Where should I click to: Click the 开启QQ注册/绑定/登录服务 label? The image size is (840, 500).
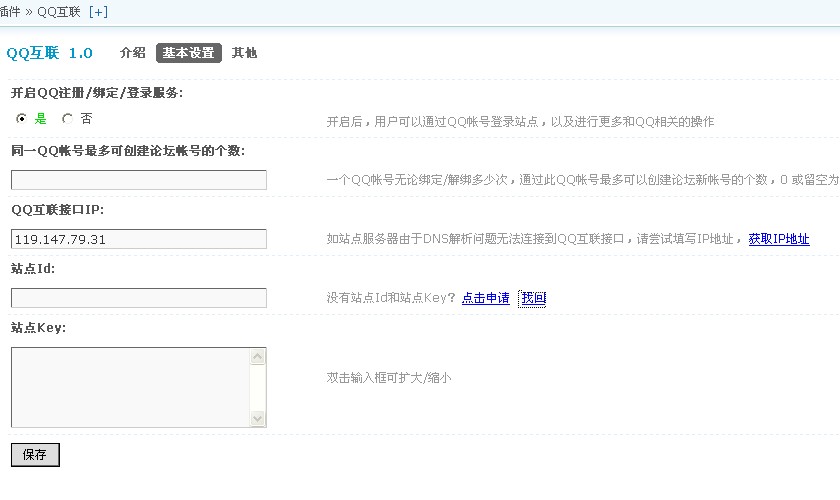click(97, 93)
